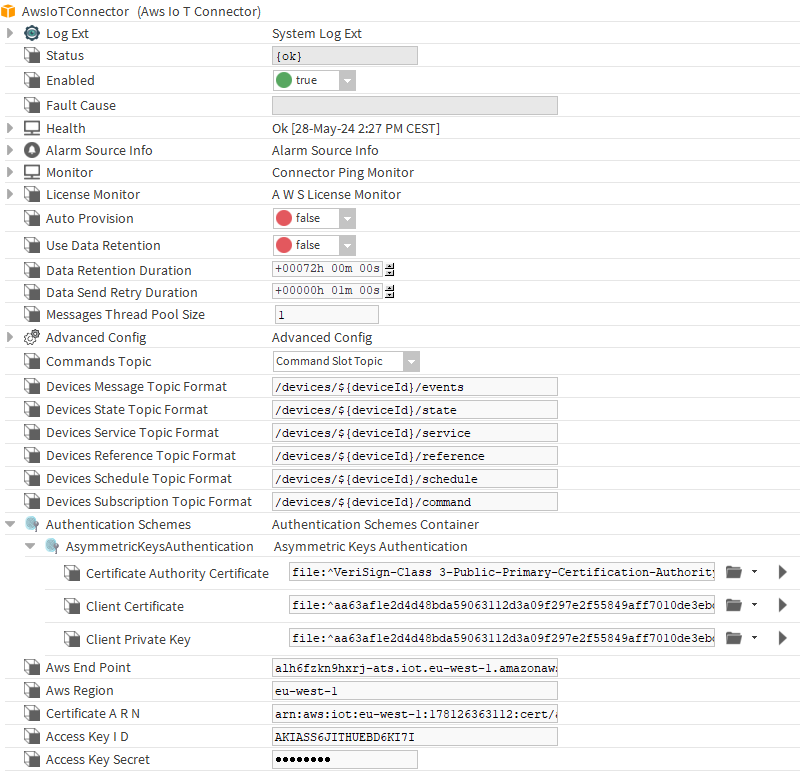
Task: Click the Aws End Point field
Action: 415,667
